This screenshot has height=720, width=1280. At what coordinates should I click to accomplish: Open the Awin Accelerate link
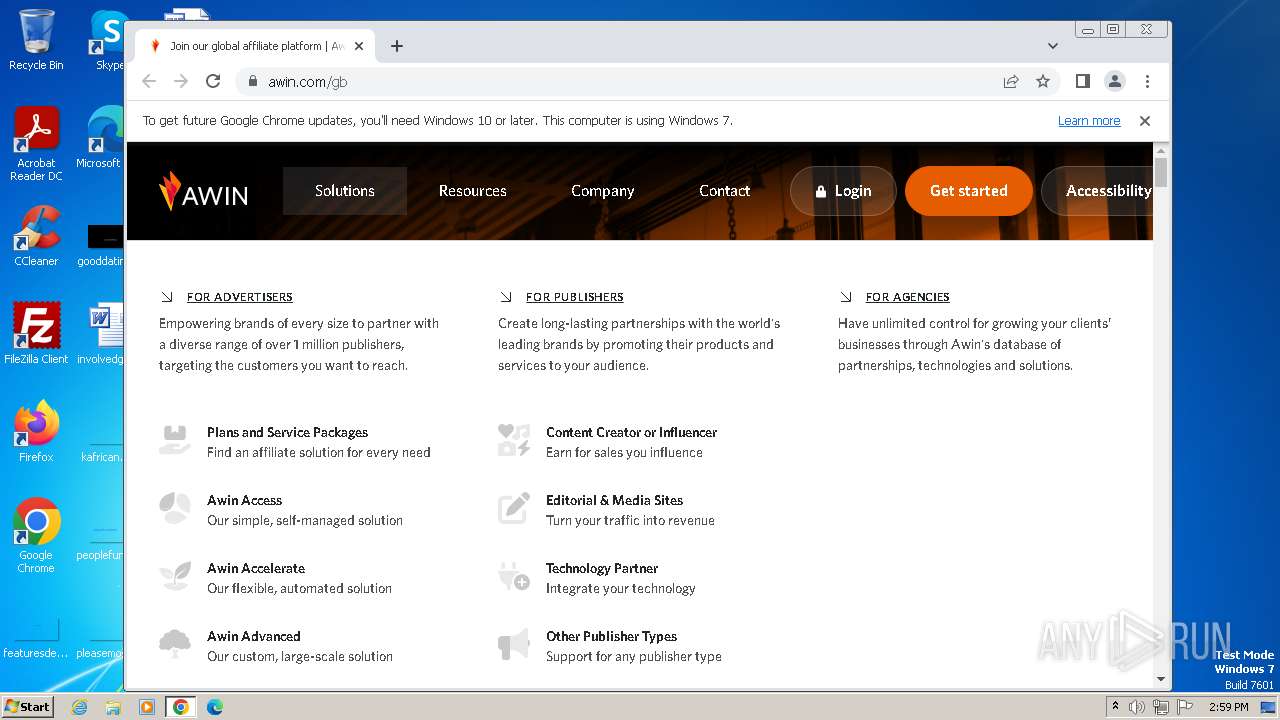256,569
